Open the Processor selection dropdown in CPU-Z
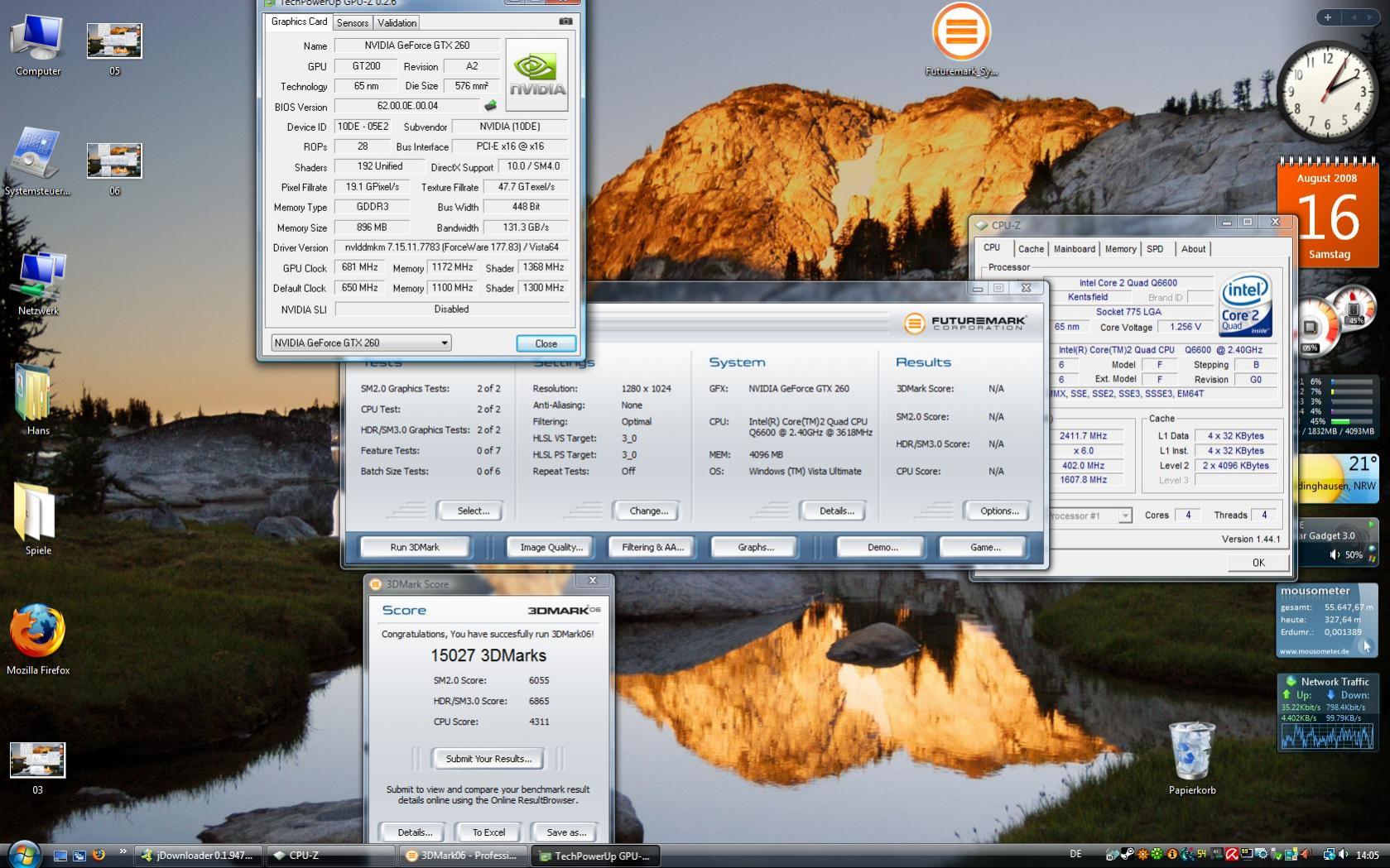The height and width of the screenshot is (868, 1390). coord(1089,516)
